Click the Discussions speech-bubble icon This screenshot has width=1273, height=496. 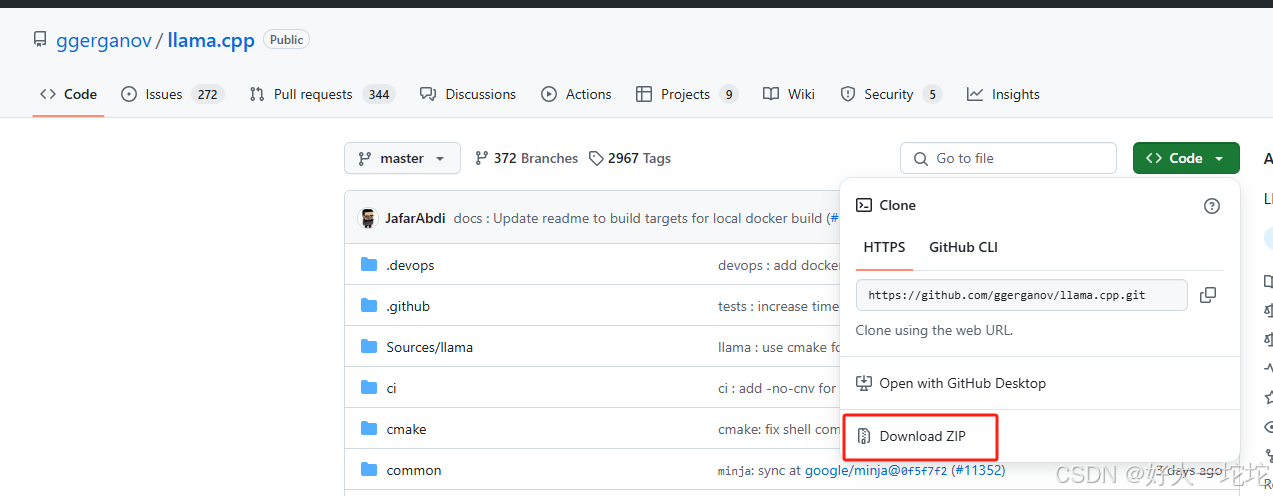[x=428, y=94]
